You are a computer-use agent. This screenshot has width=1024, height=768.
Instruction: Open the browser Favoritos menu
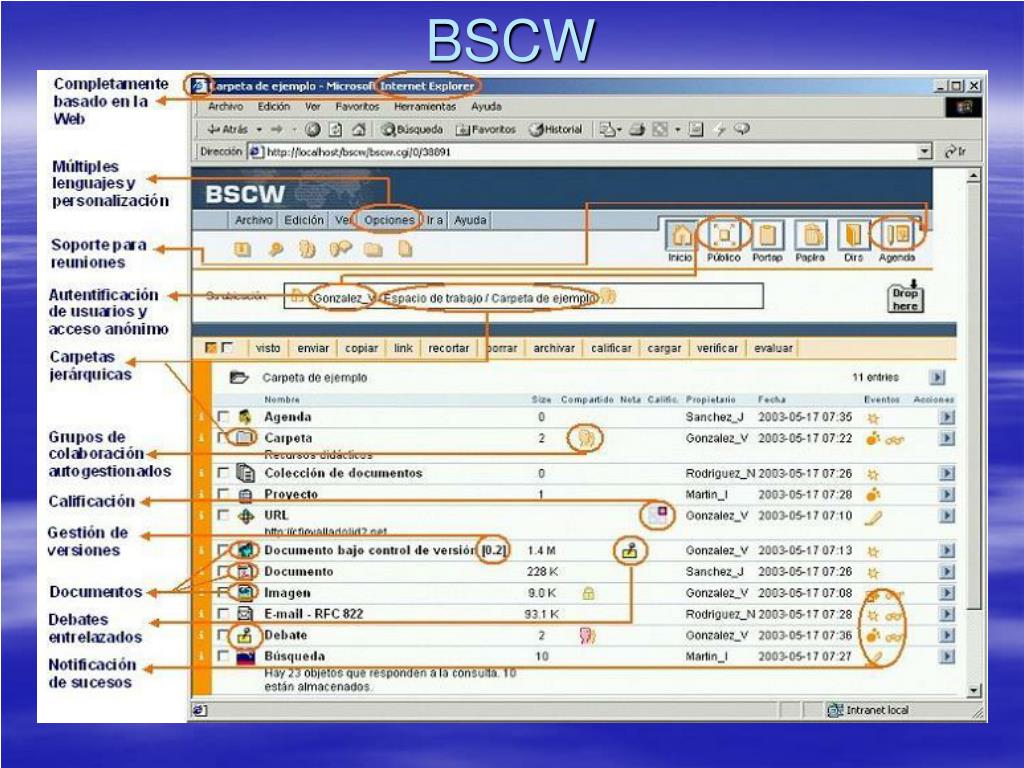click(357, 106)
